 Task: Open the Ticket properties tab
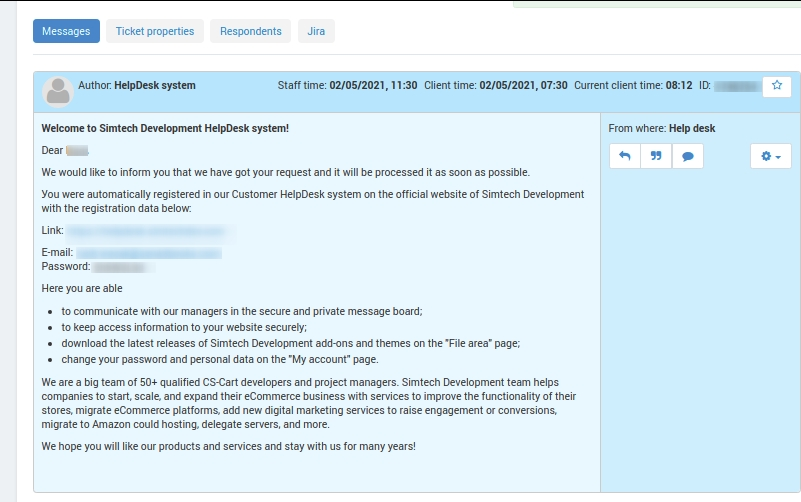click(155, 31)
